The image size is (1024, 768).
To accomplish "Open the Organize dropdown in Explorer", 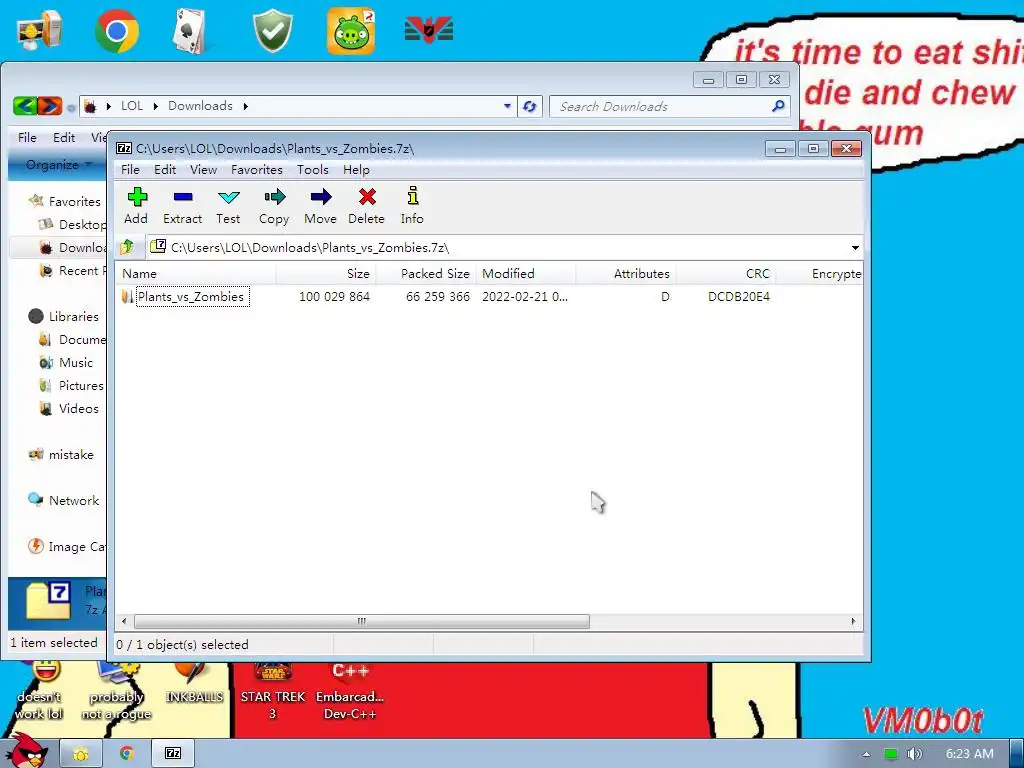I will 58,165.
